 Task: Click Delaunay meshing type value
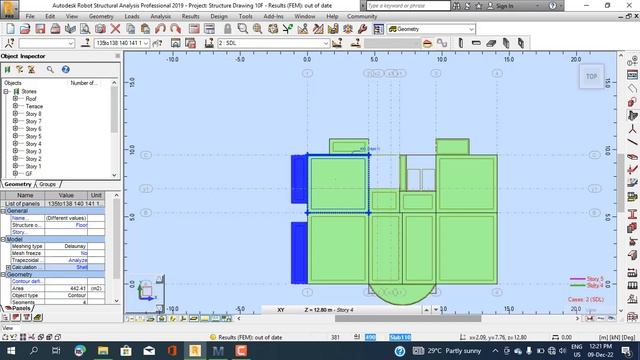coord(66,246)
